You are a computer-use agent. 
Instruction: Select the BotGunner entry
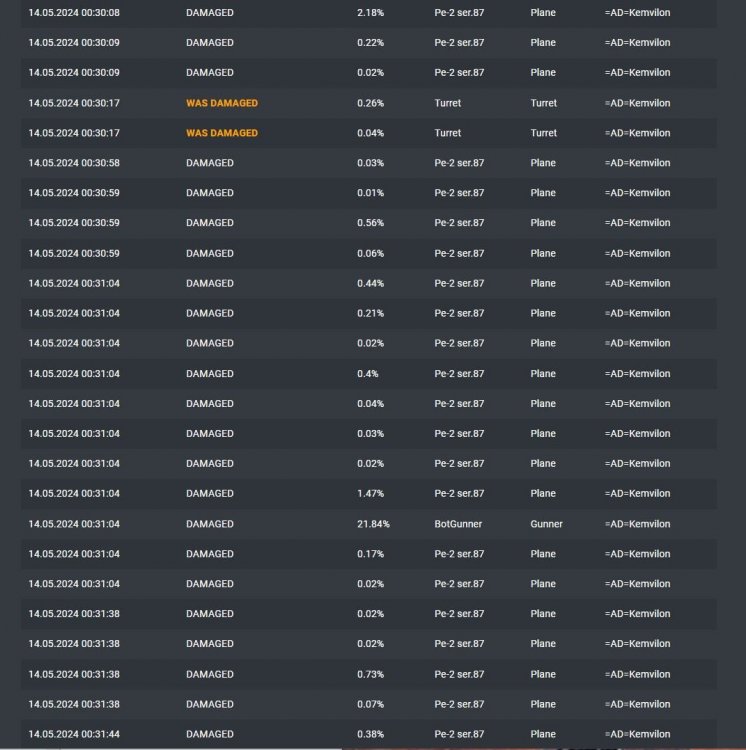point(459,524)
